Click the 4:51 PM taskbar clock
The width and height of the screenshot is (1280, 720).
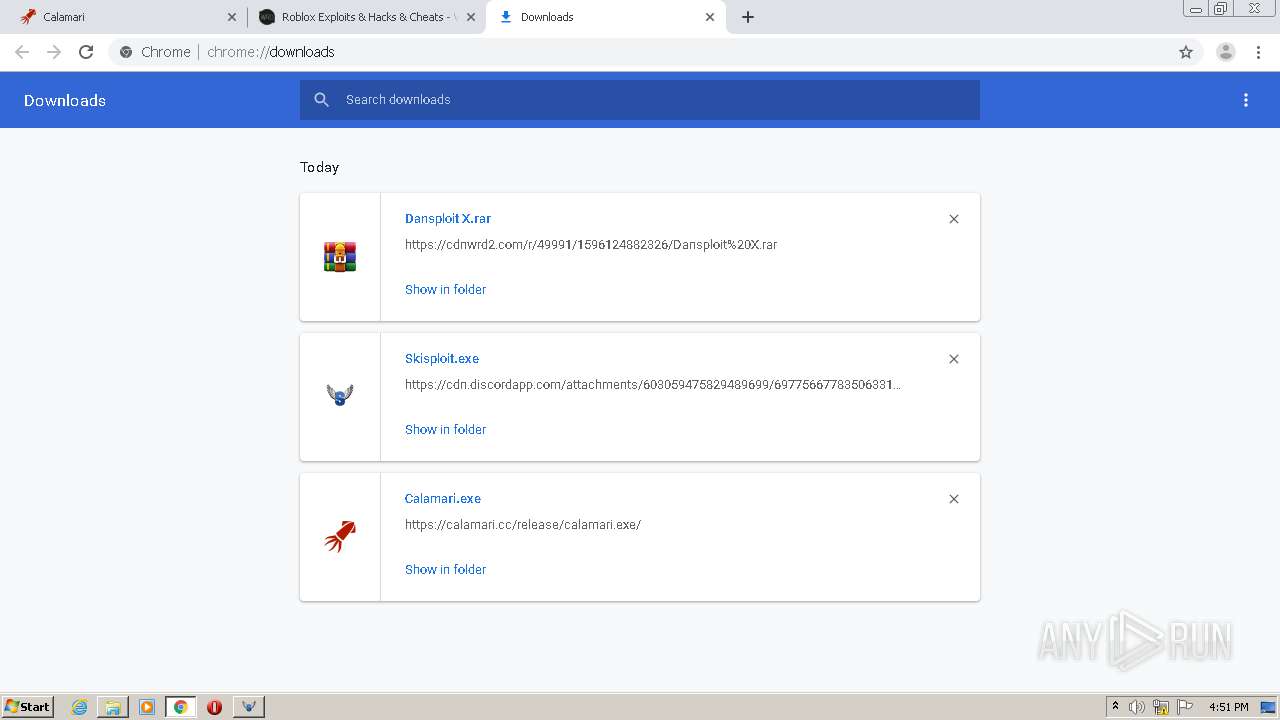click(1229, 707)
